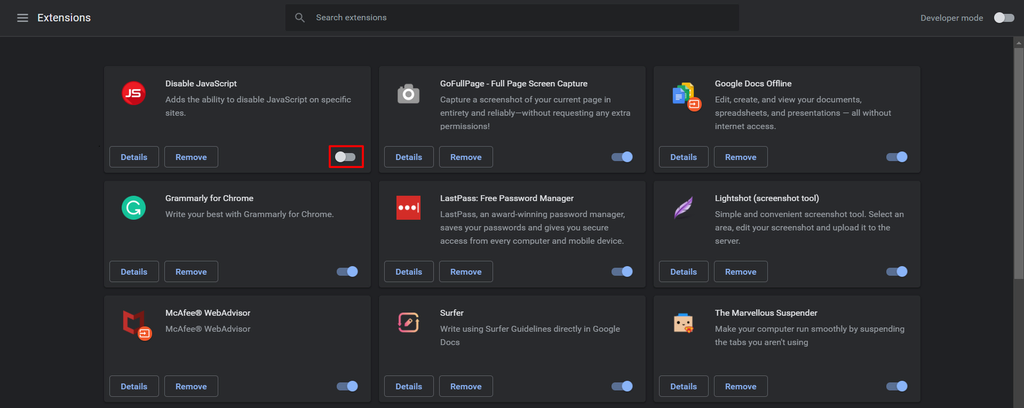Click the search magnifier icon
The height and width of the screenshot is (408, 1024).
[300, 18]
